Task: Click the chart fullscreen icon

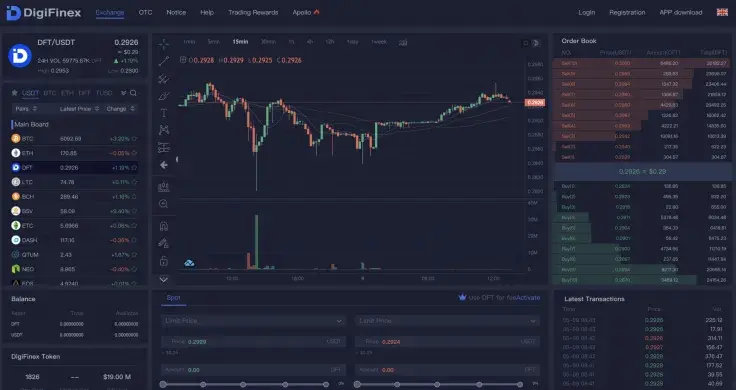Action: click(x=525, y=43)
